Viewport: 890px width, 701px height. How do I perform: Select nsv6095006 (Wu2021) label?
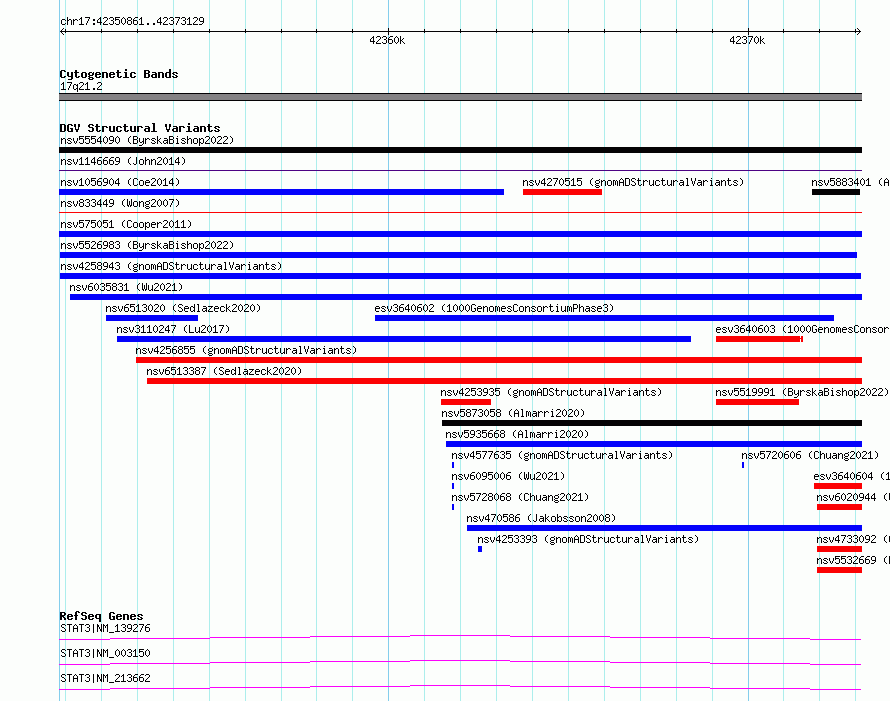pos(508,476)
